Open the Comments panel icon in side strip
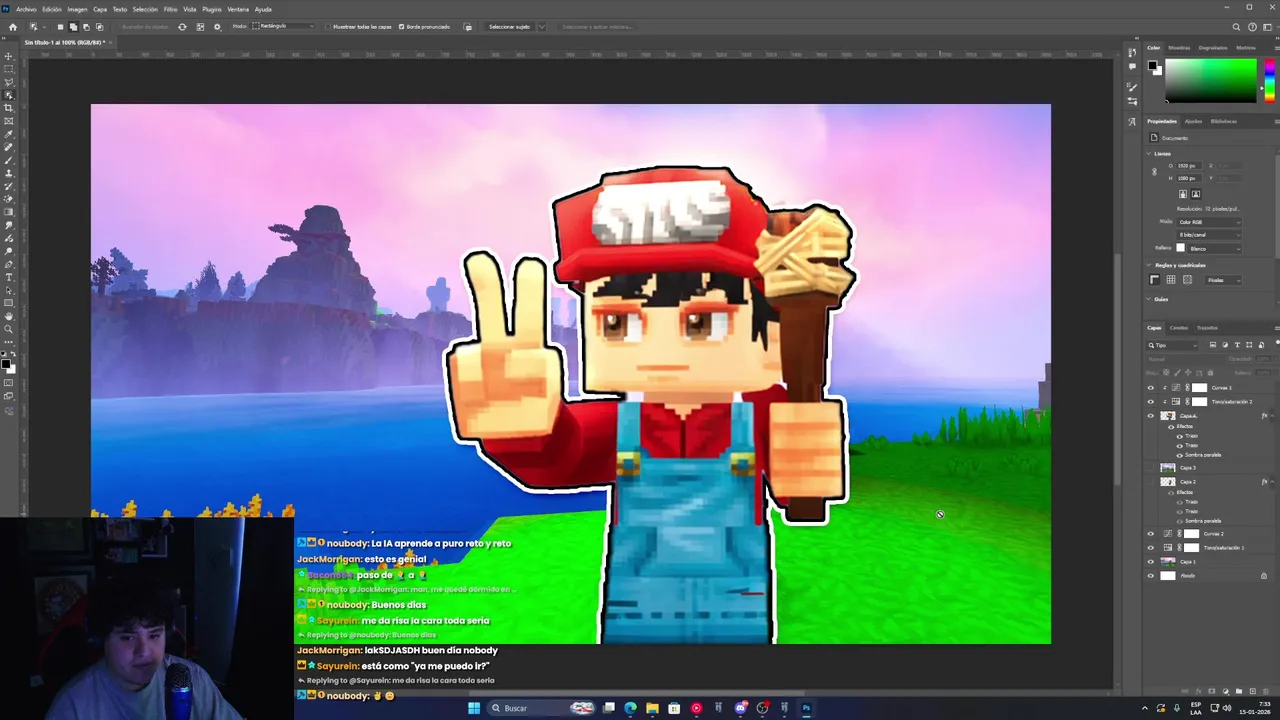 (1132, 66)
